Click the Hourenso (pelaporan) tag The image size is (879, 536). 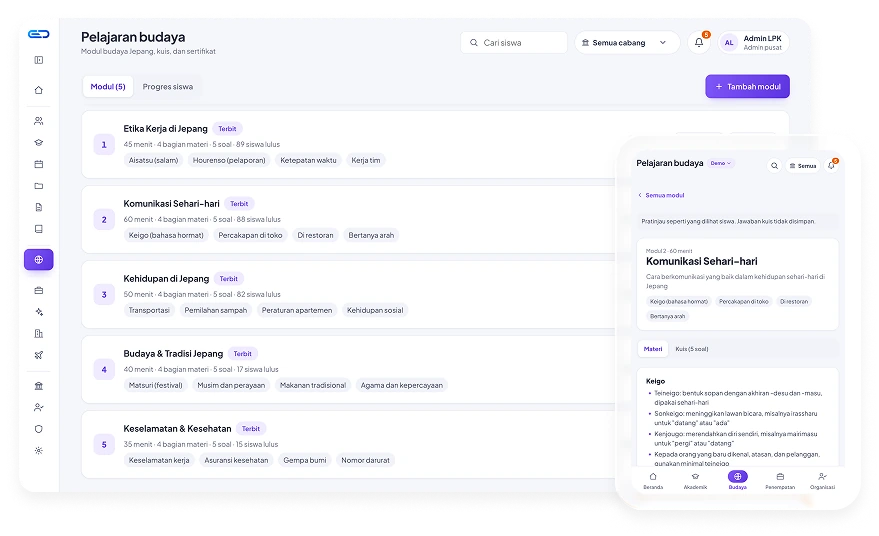[229, 160]
